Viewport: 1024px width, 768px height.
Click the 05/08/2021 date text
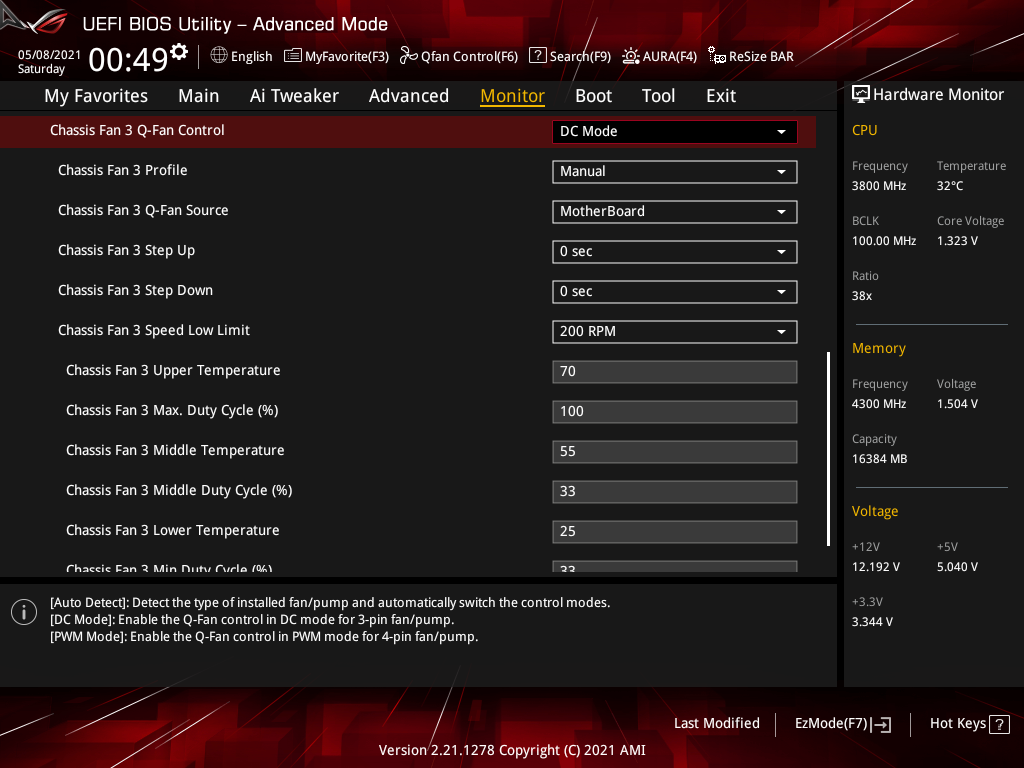49,54
